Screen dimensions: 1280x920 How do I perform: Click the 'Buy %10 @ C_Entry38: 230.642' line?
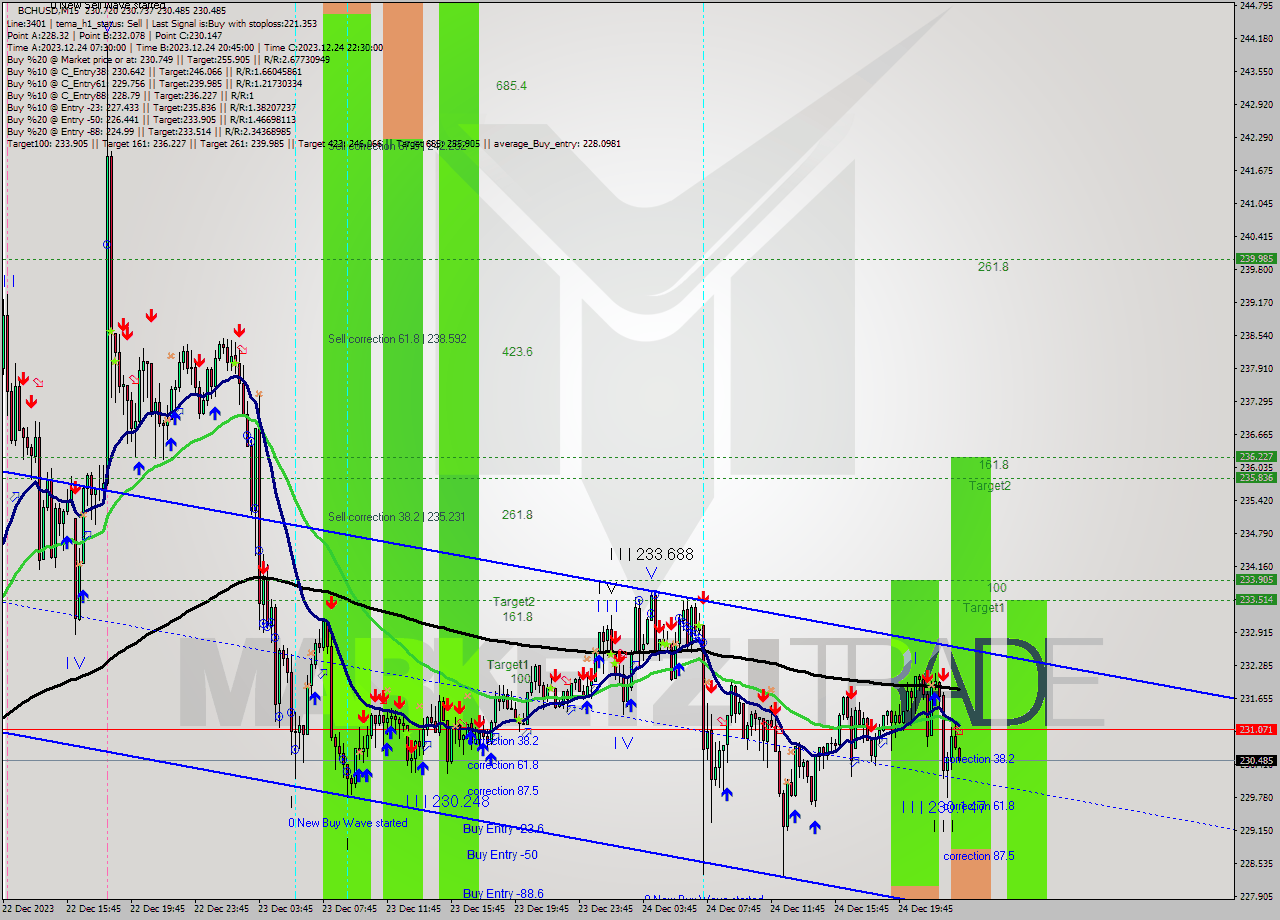click(x=153, y=71)
